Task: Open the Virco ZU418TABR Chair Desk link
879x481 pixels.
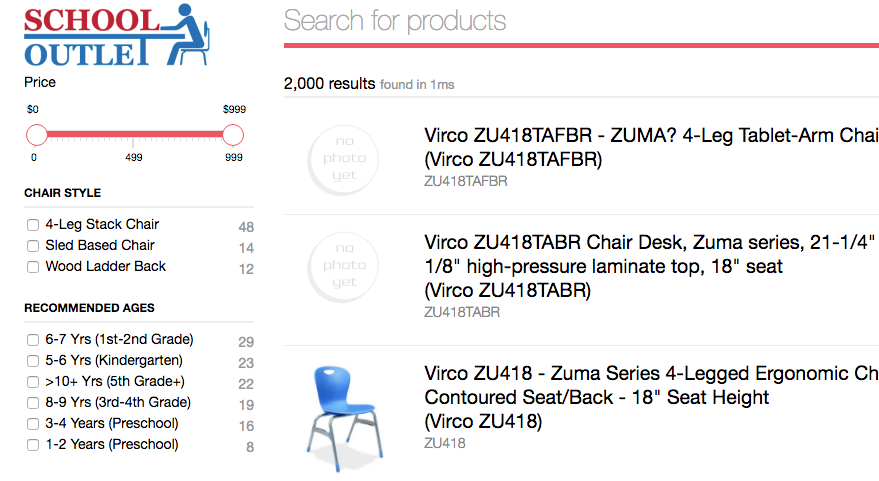Action: tap(651, 266)
